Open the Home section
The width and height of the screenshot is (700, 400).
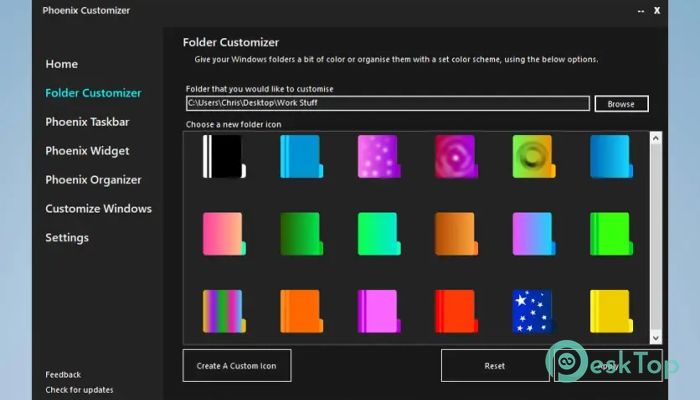pyautogui.click(x=62, y=64)
